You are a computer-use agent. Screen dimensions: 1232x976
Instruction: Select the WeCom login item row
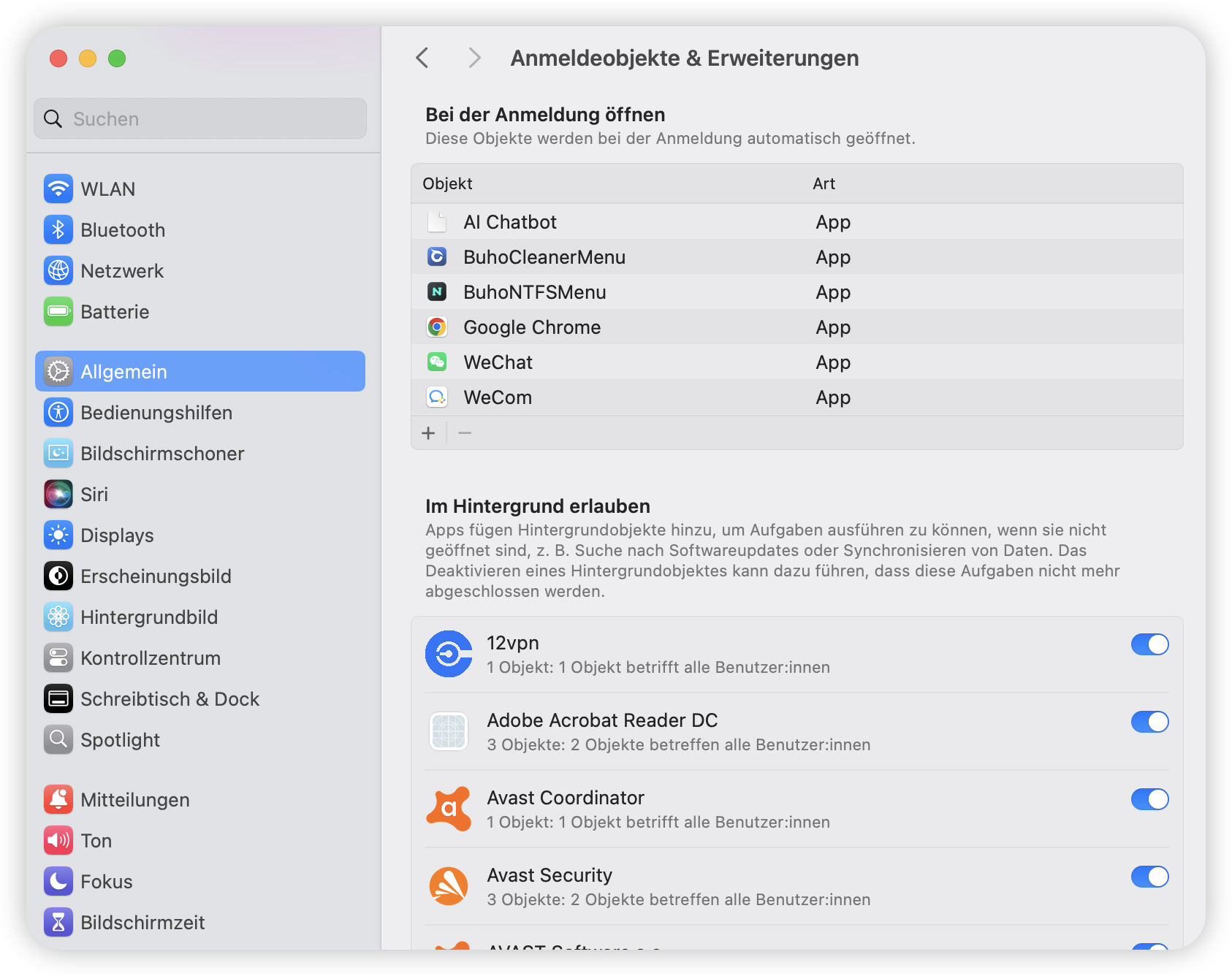(x=797, y=397)
